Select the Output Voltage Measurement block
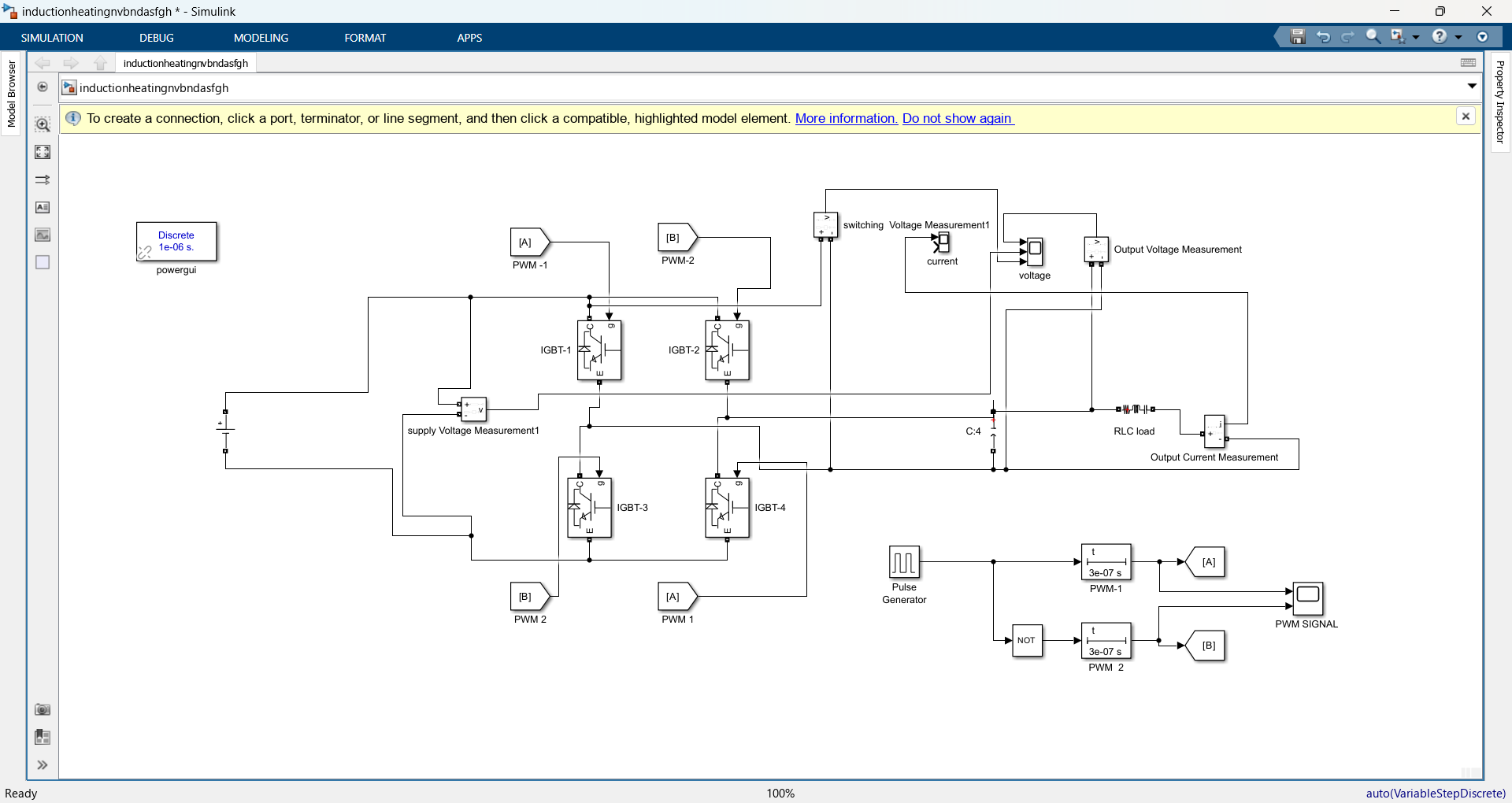1512x803 pixels. pyautogui.click(x=1096, y=249)
